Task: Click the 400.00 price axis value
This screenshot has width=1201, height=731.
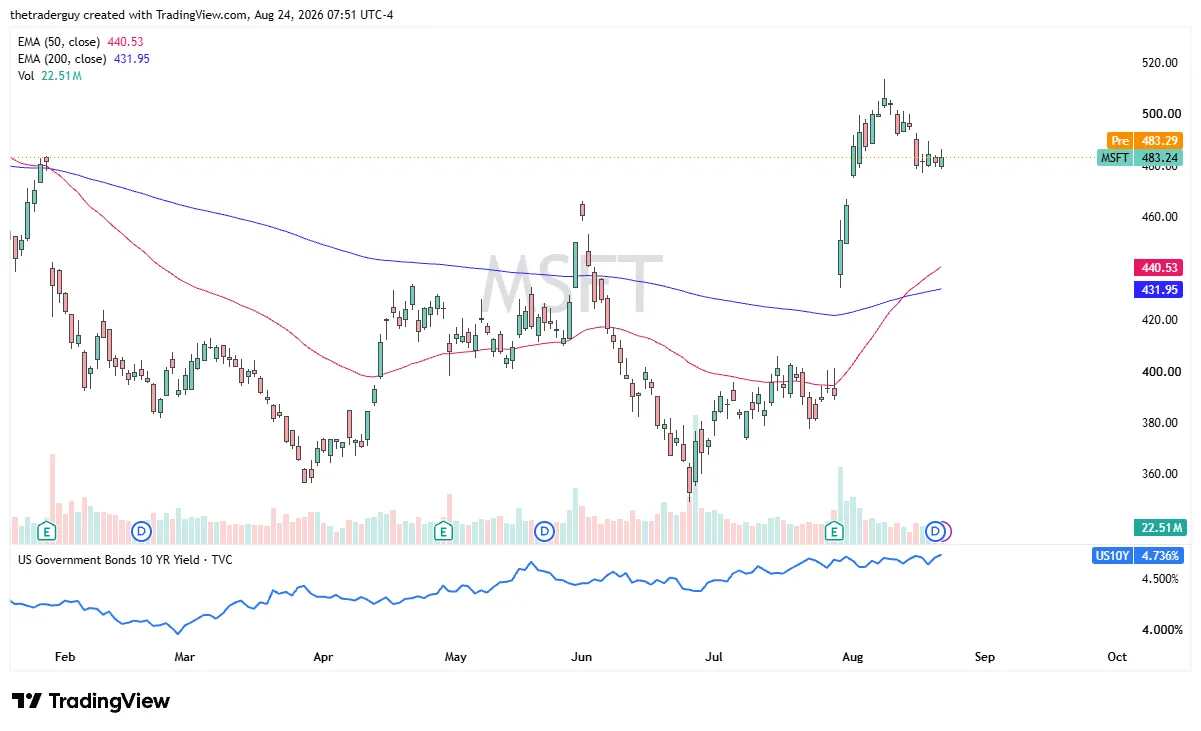Action: click(x=1162, y=372)
